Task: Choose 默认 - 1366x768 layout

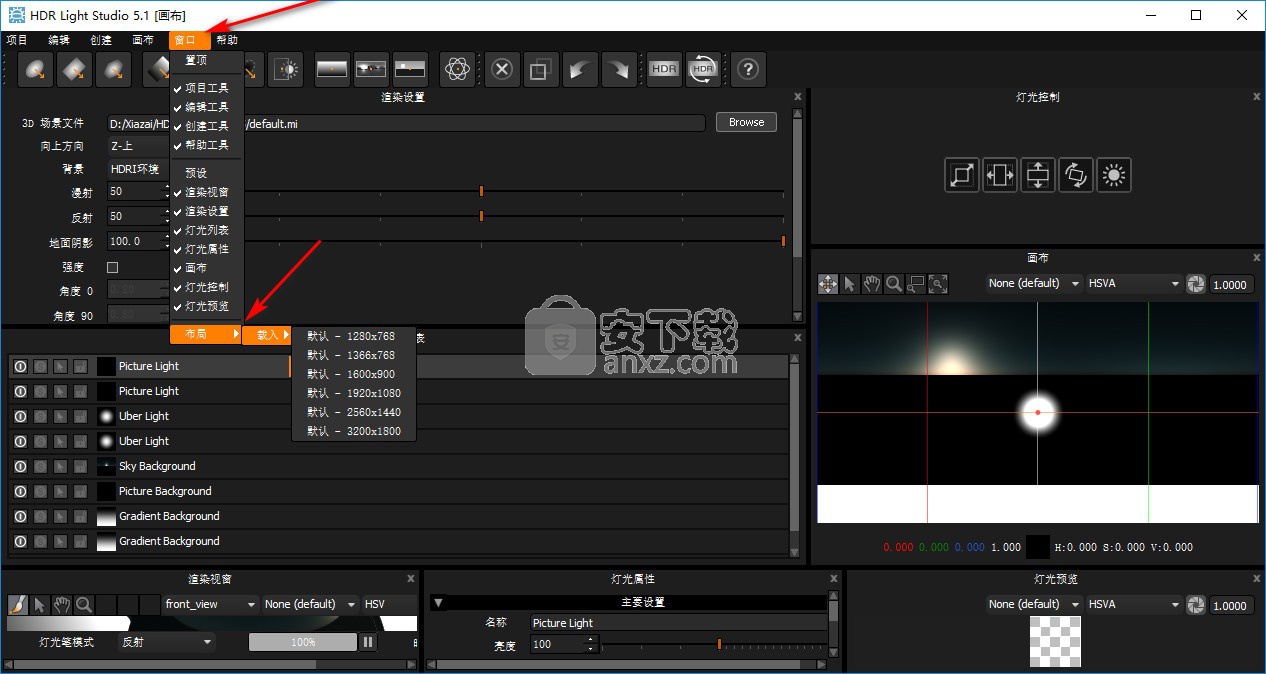Action: (354, 355)
